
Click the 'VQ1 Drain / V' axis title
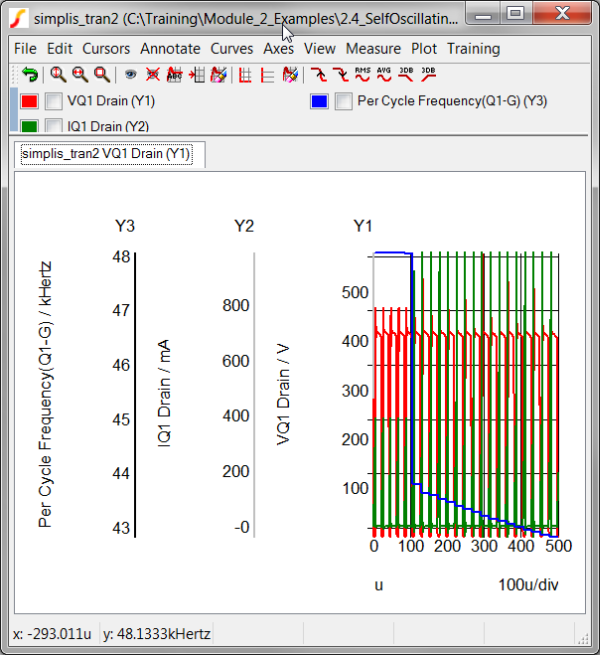pyautogui.click(x=283, y=394)
